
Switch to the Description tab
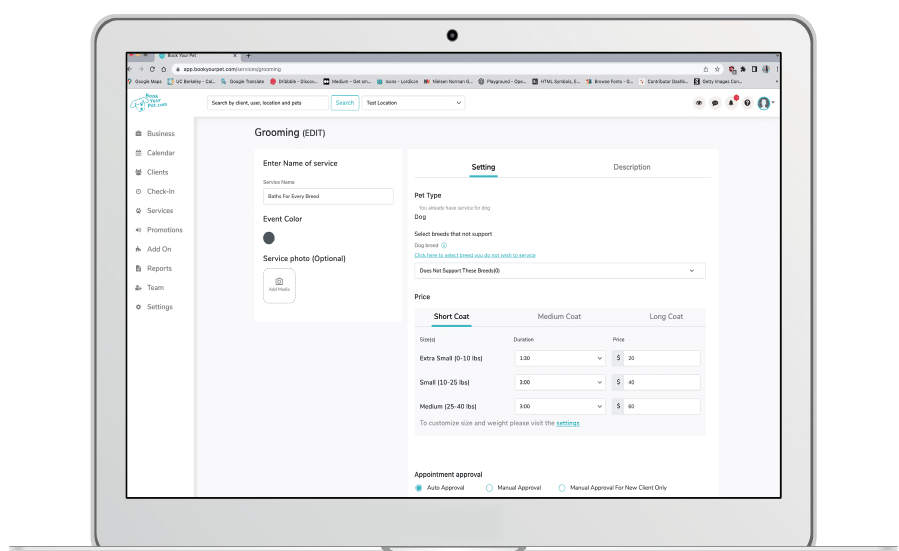631,167
